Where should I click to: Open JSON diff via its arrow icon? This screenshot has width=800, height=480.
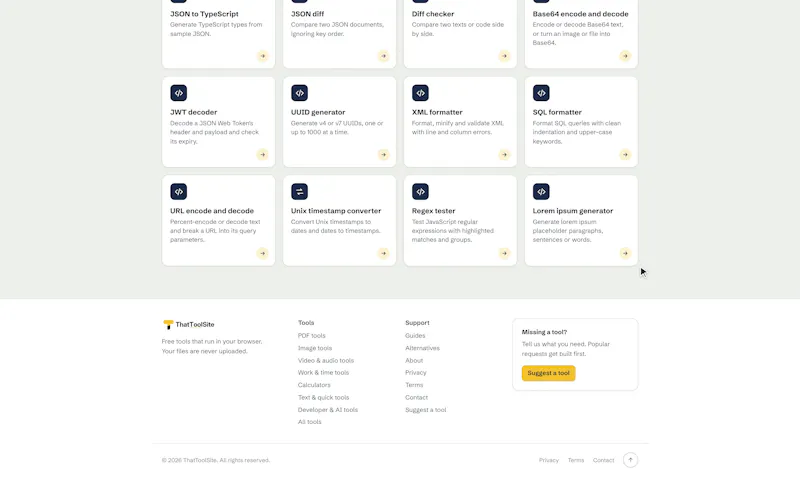coord(384,56)
